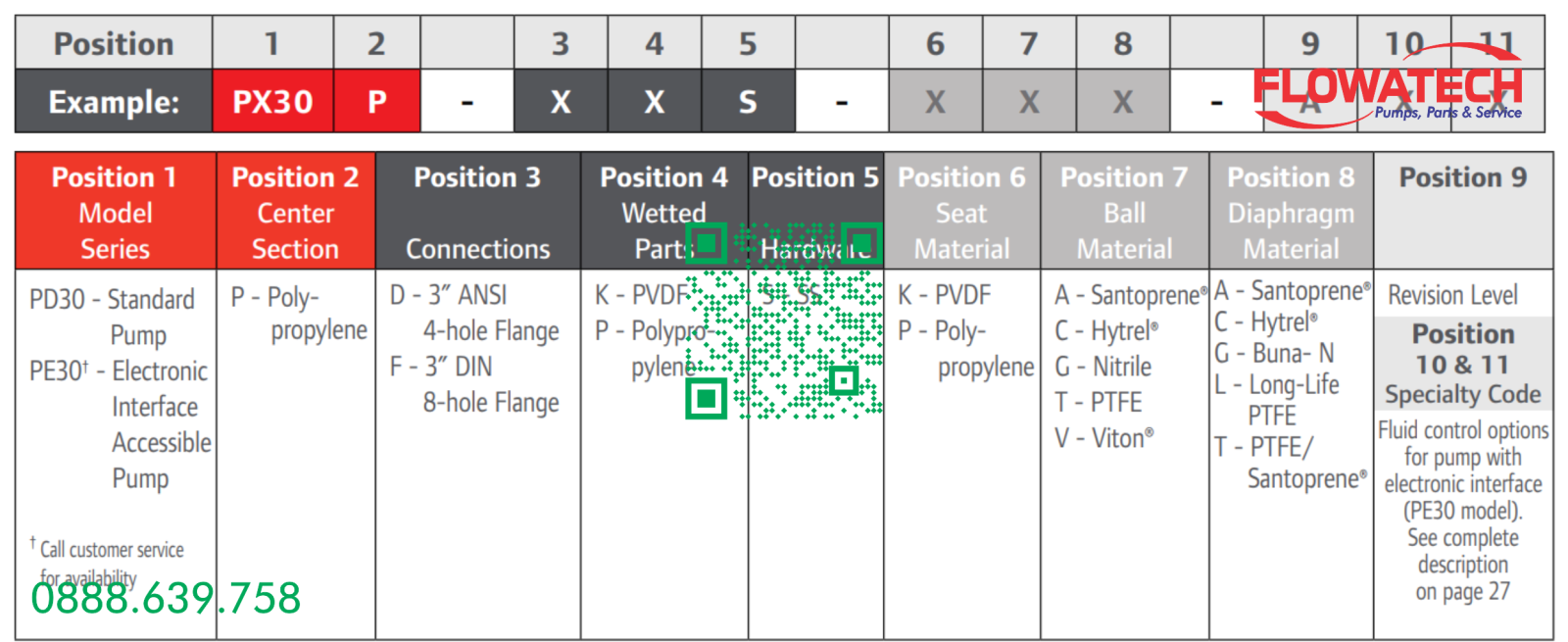Click the Position 3 Connections header
Image resolution: width=1568 pixels, height=642 pixels.
(x=478, y=212)
